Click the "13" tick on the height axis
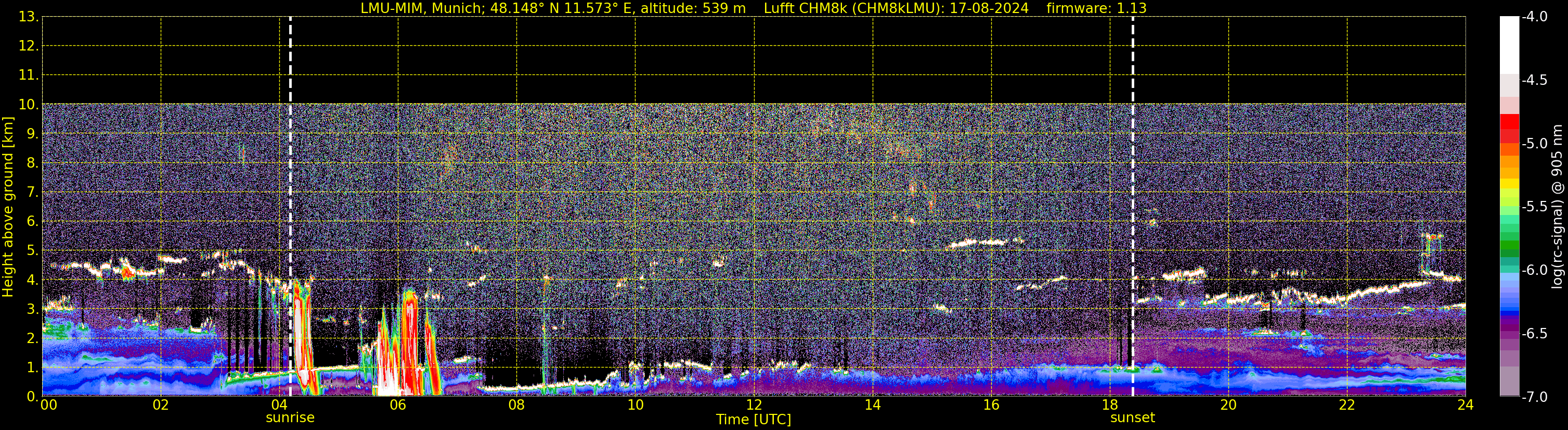Image resolution: width=1568 pixels, height=430 pixels. click(28, 17)
